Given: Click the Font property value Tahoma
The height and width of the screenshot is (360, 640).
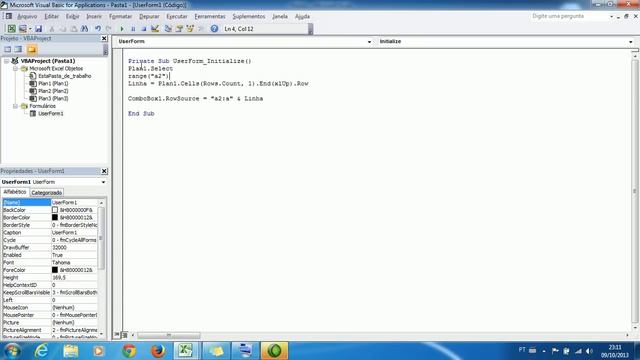Looking at the screenshot, I should (x=74, y=262).
